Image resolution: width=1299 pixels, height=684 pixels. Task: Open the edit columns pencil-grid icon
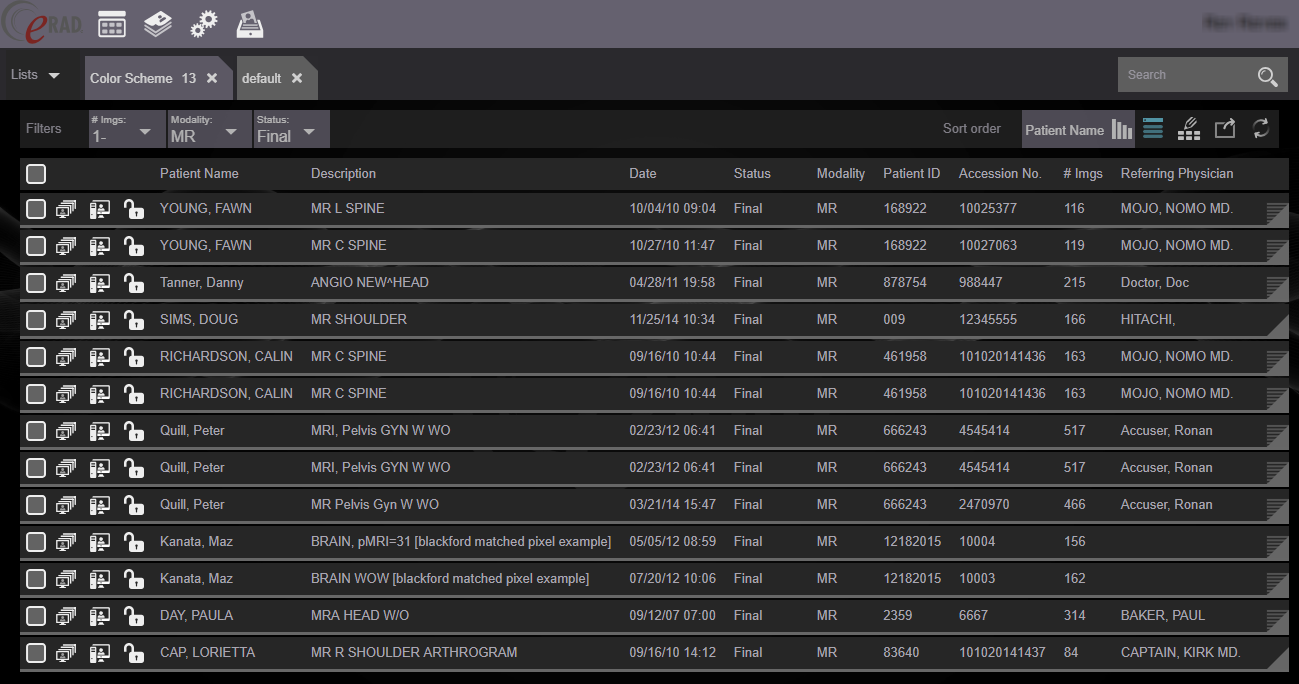pyautogui.click(x=1189, y=129)
